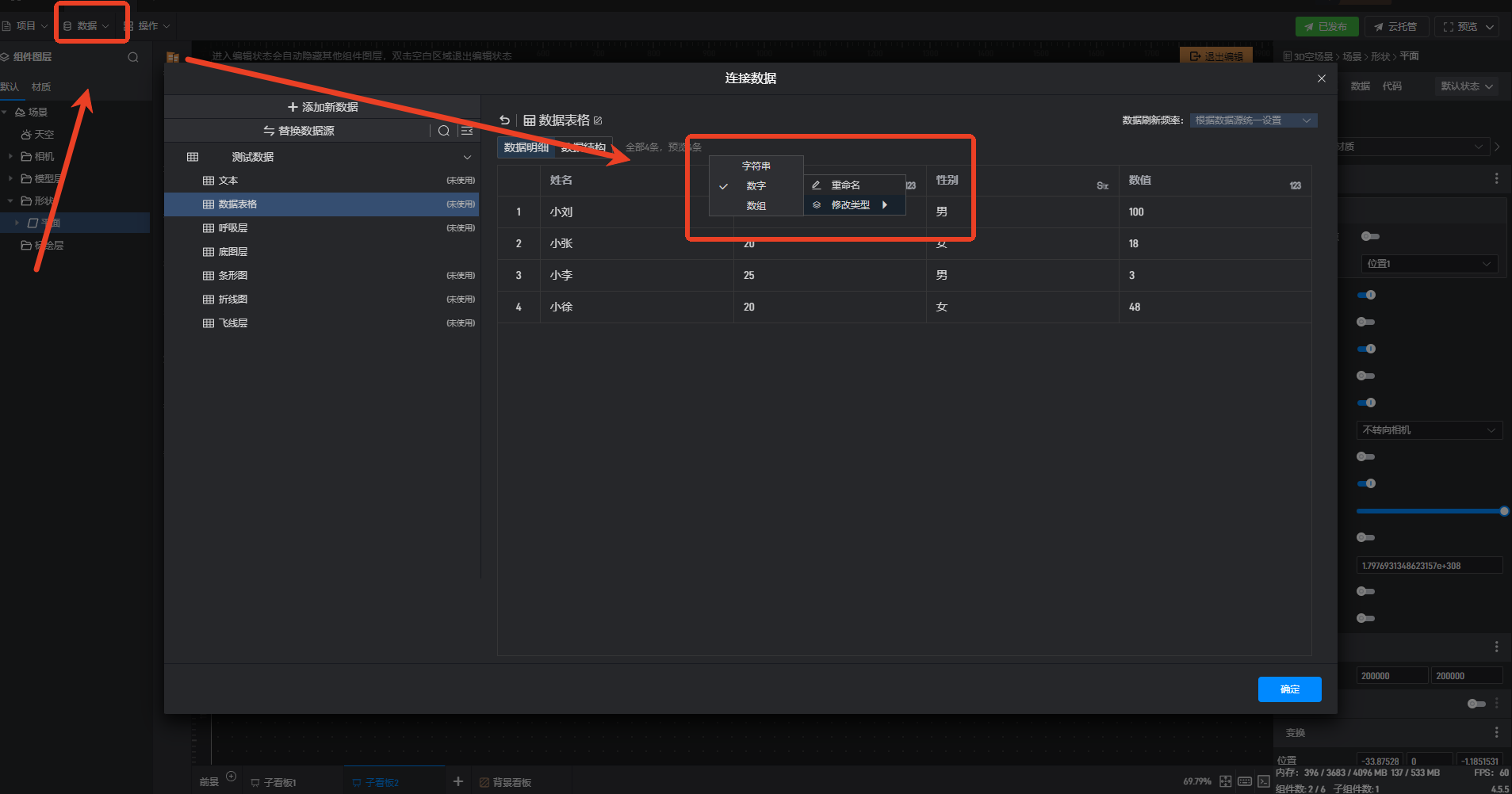Open the 项目 menu
Image resolution: width=1512 pixels, height=794 pixels.
[x=25, y=26]
